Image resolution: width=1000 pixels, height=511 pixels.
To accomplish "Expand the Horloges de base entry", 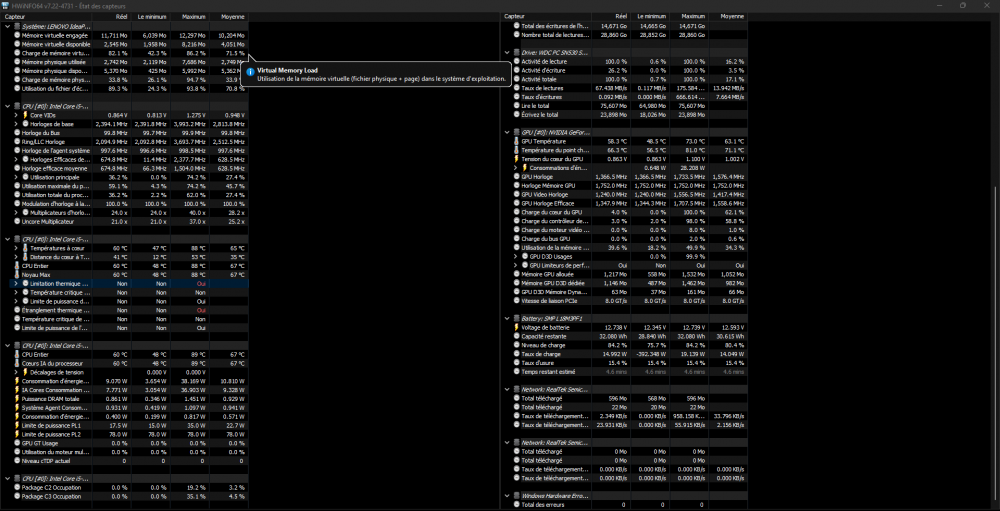I will (17, 124).
